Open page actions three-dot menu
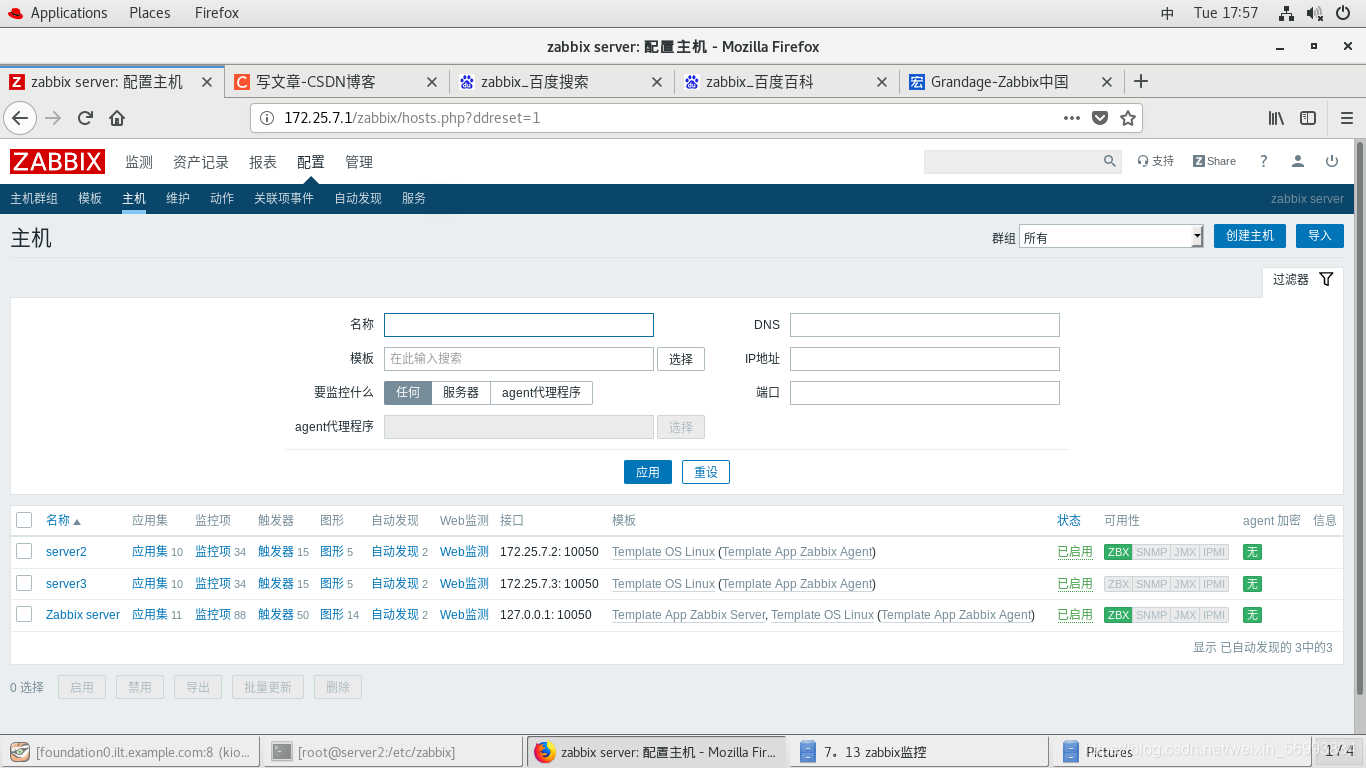Image resolution: width=1366 pixels, height=768 pixels. 1072,118
